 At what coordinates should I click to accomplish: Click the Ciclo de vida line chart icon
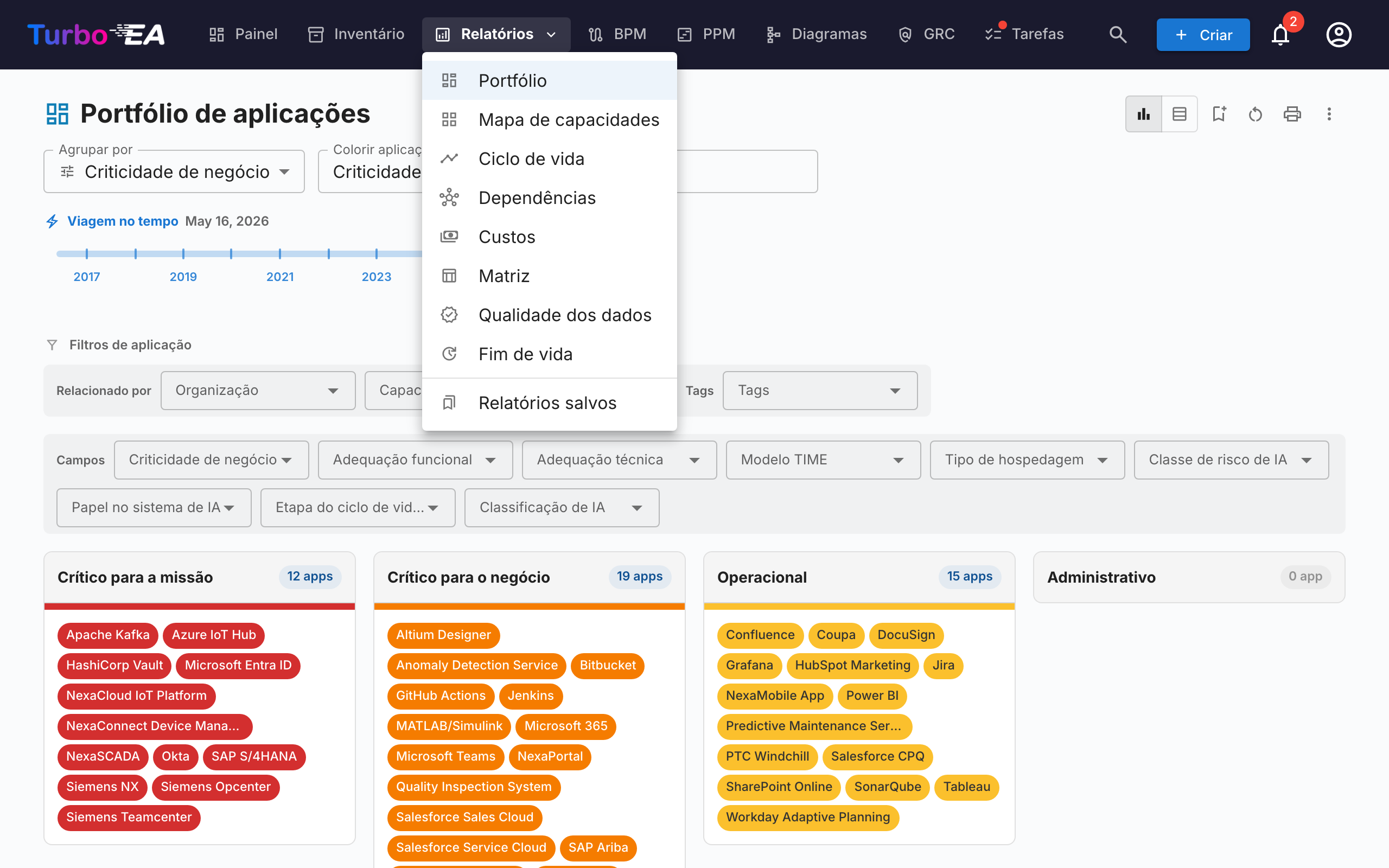[449, 158]
